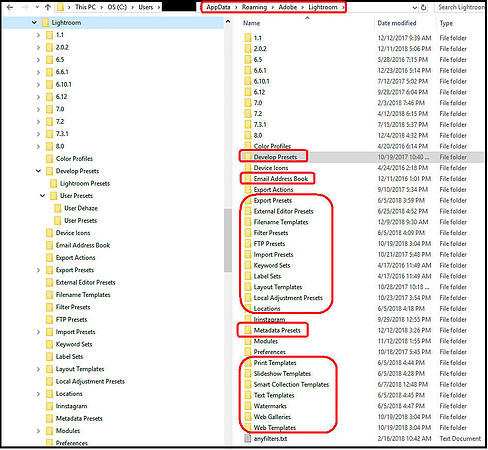Click Print Templates folder icon in file list
The image size is (488, 450).
point(248,363)
